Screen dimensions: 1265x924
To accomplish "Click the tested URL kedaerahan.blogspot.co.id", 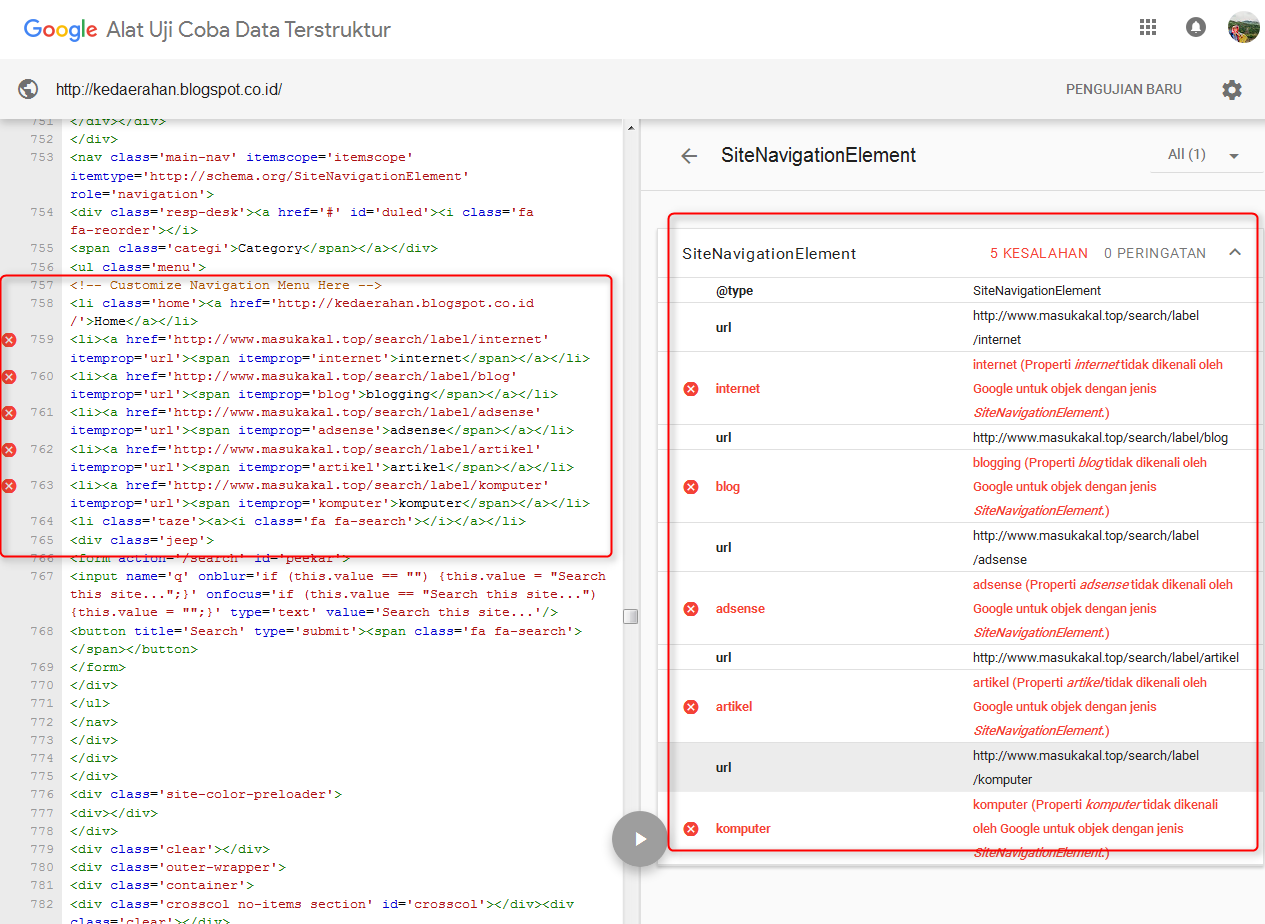I will 169,89.
